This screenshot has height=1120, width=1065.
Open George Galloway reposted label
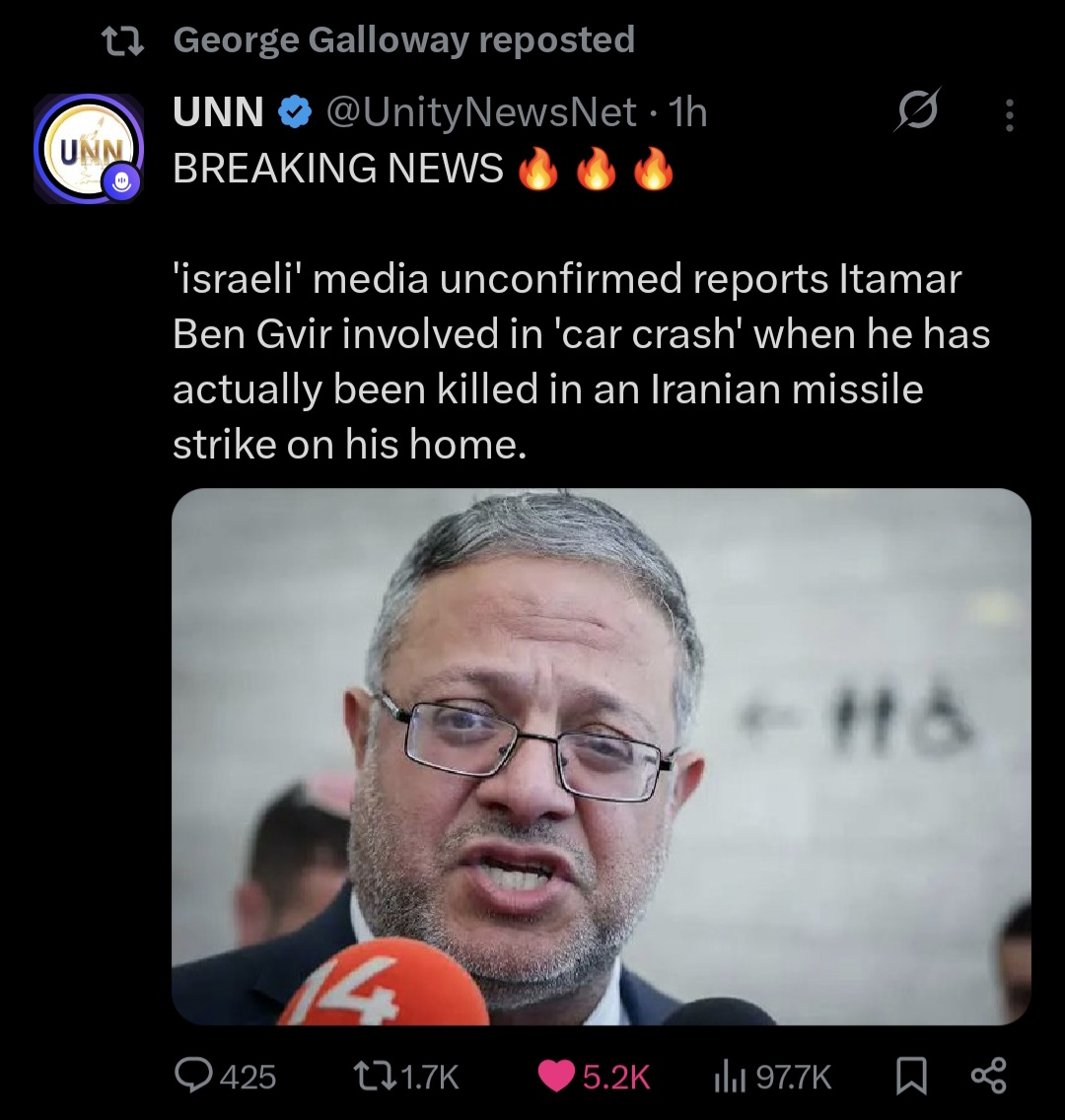tap(403, 40)
